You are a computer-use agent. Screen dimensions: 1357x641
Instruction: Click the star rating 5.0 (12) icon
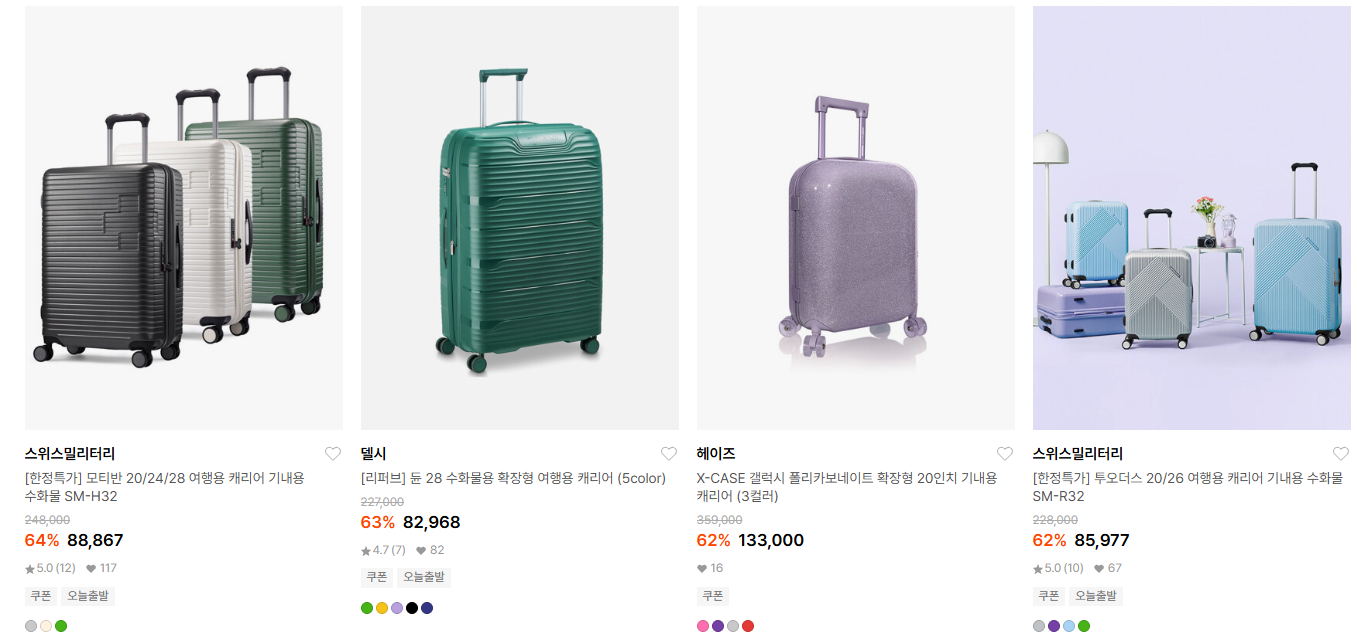pyautogui.click(x=30, y=569)
